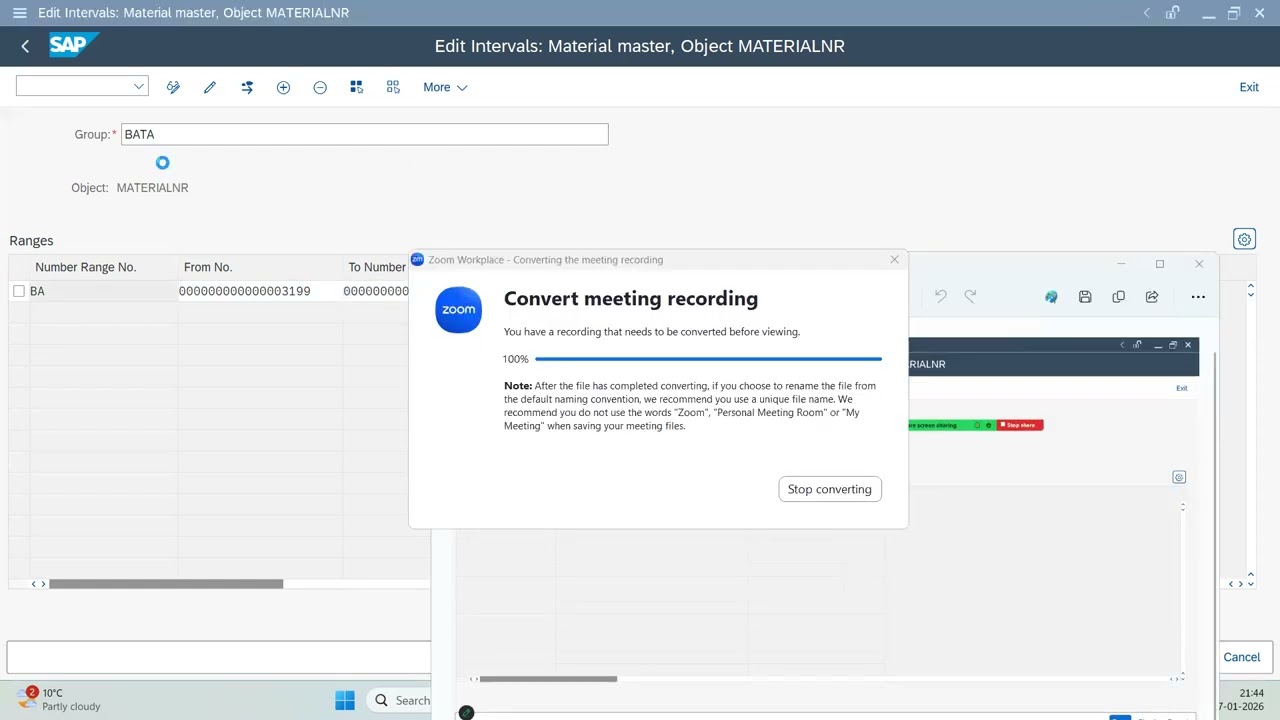Click the left chevron in SAP title bar
Image resolution: width=1280 pixels, height=720 pixels.
pyautogui.click(x=1146, y=13)
